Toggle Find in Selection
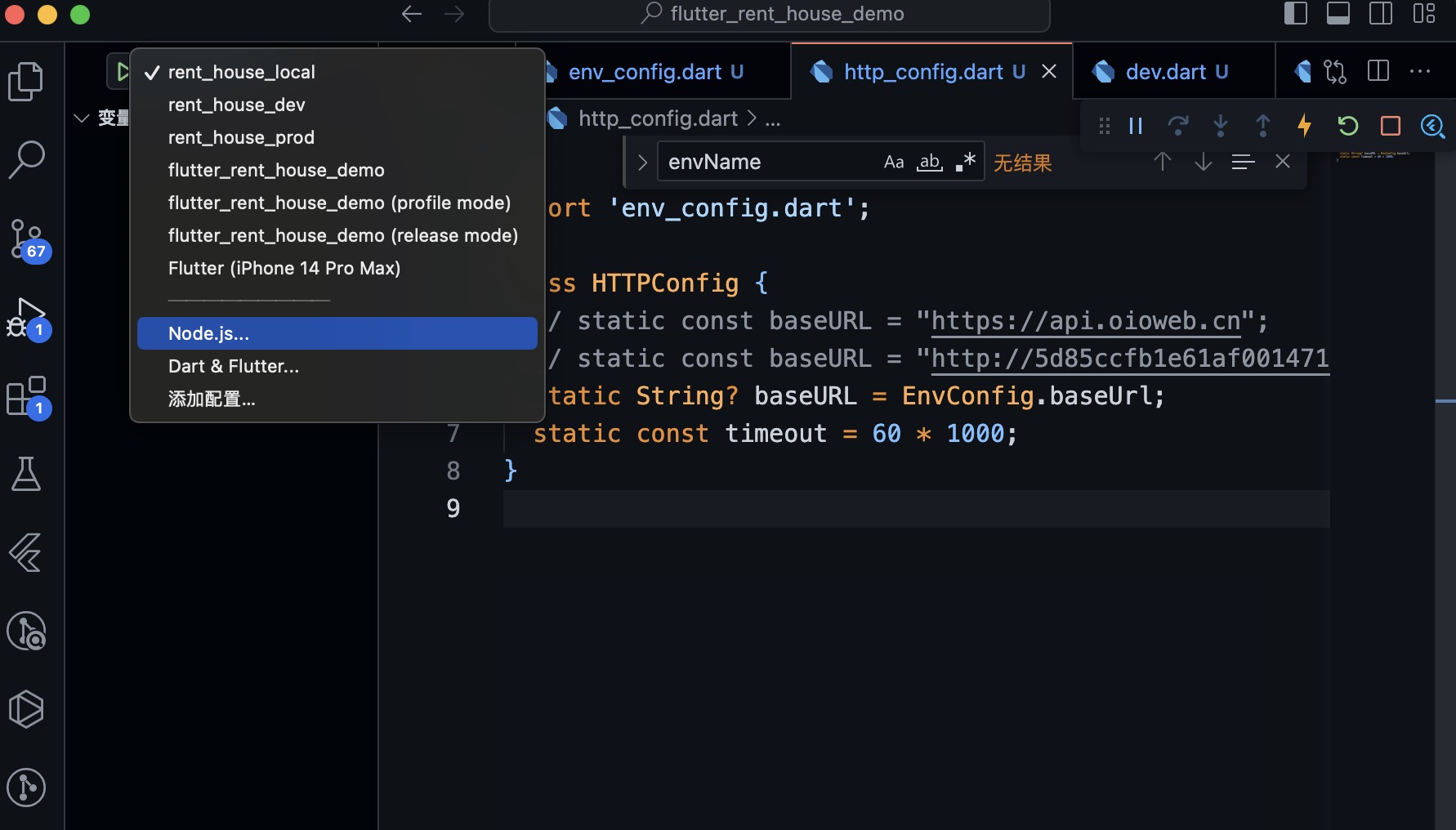Screen dimensions: 1456x830 (x=1243, y=162)
